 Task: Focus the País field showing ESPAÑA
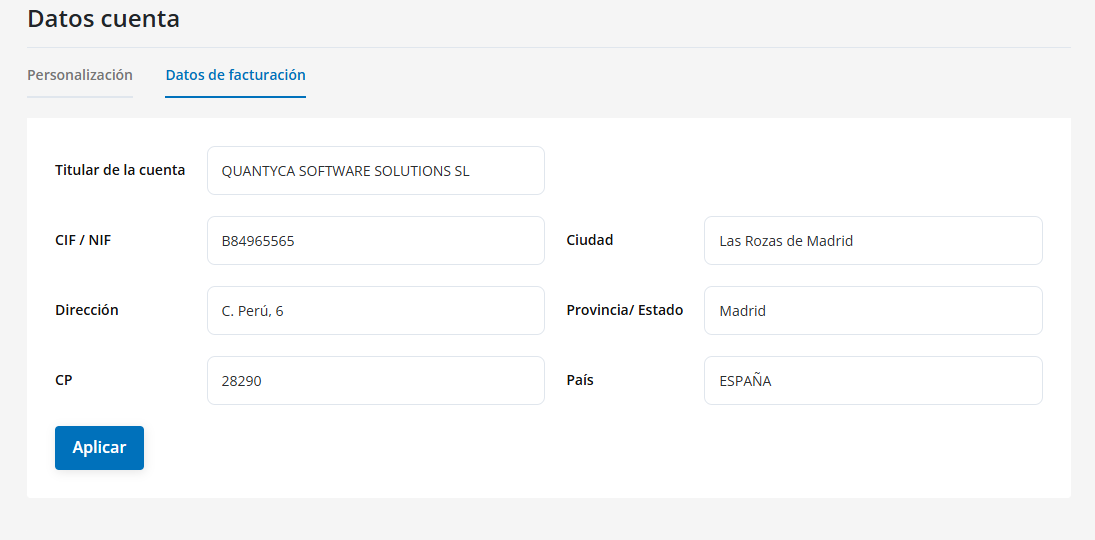pyautogui.click(x=873, y=381)
